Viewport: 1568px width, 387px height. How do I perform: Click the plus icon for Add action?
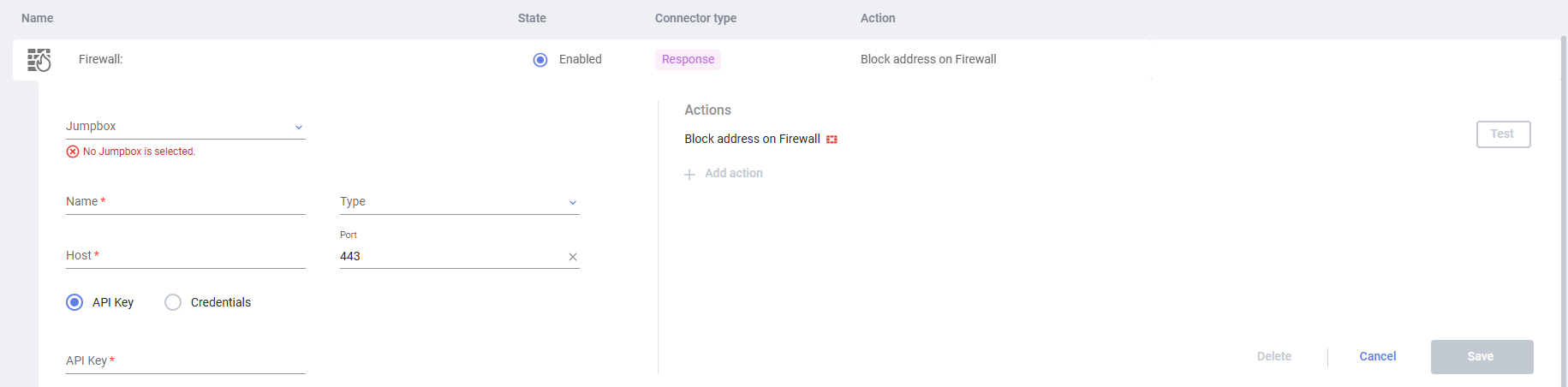689,174
